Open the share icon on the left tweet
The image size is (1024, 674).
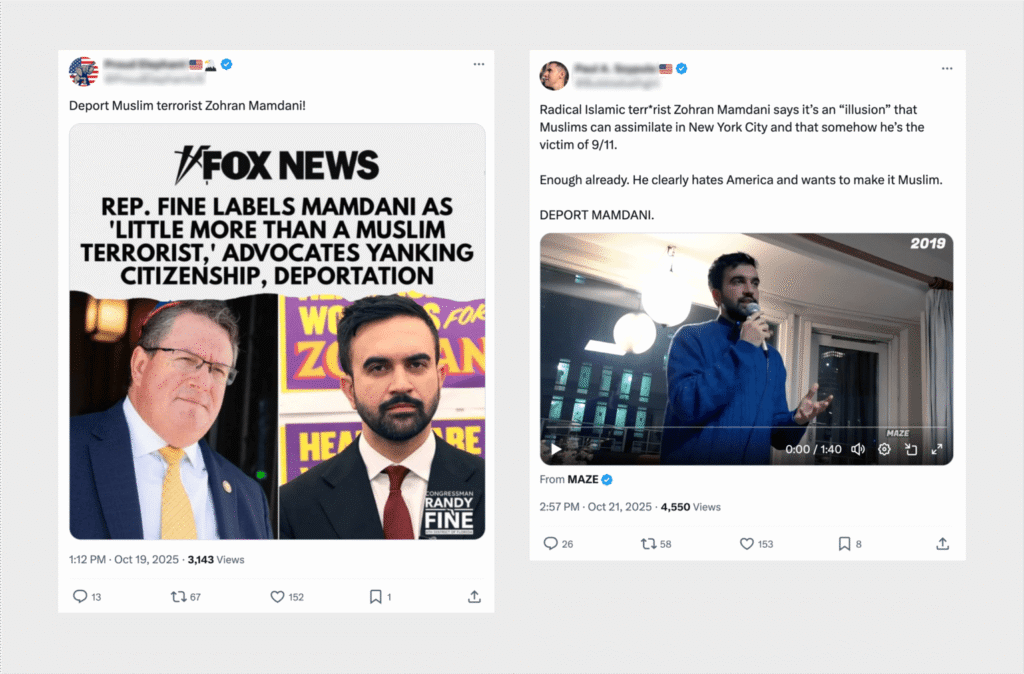click(x=473, y=596)
